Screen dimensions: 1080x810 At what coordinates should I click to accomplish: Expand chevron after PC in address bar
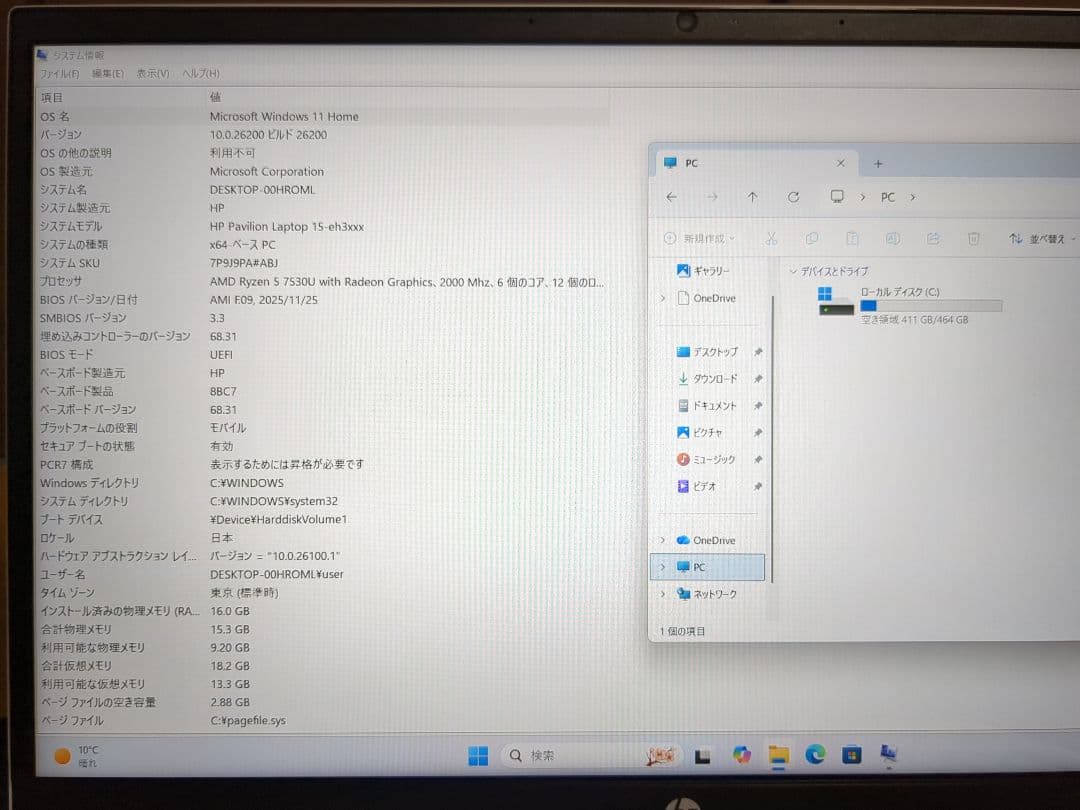pos(913,198)
